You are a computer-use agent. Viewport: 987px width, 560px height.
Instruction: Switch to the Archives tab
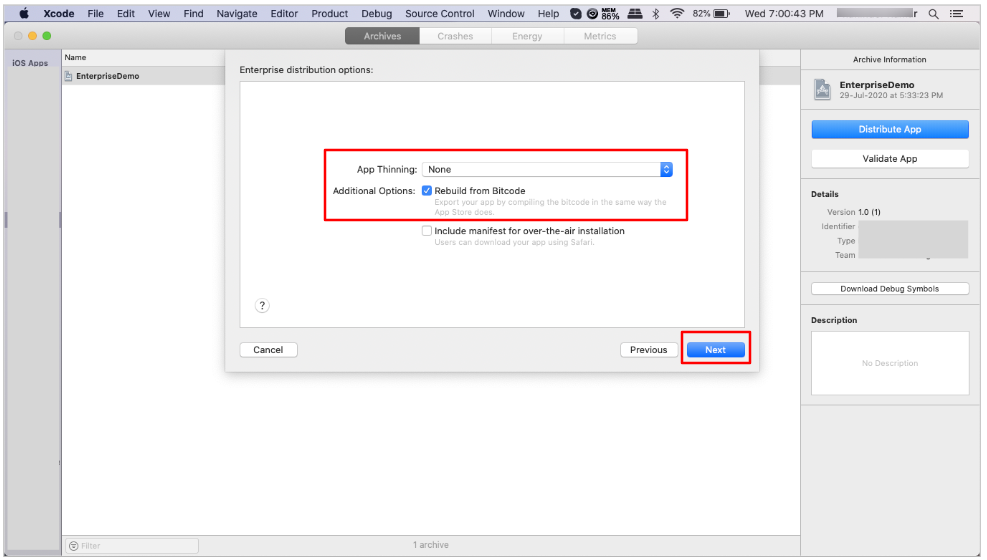pyautogui.click(x=382, y=36)
